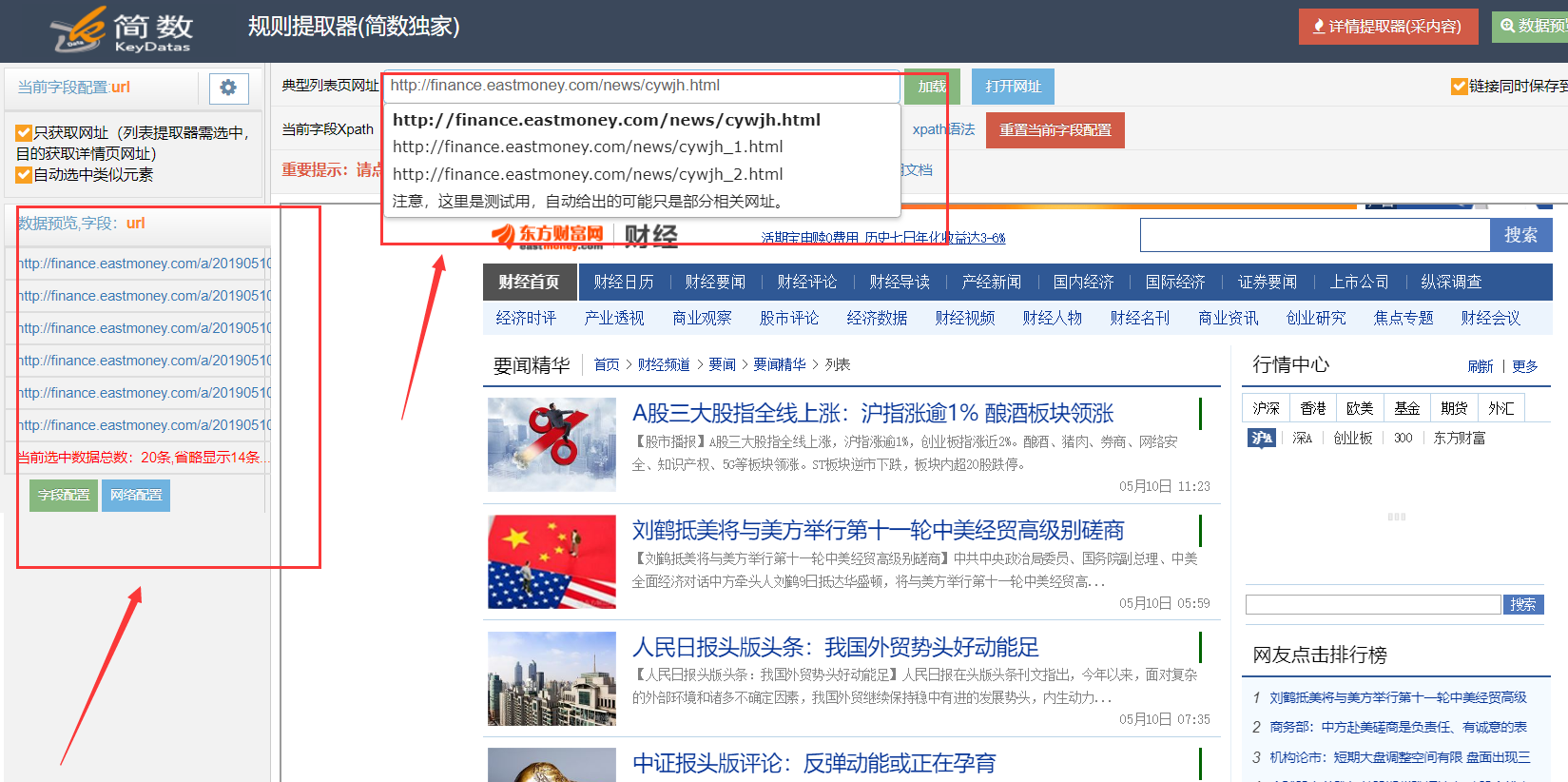Click the flags thumbnail for 刘鹤 article
Viewport: 1568px width, 782px height.
coord(552,561)
